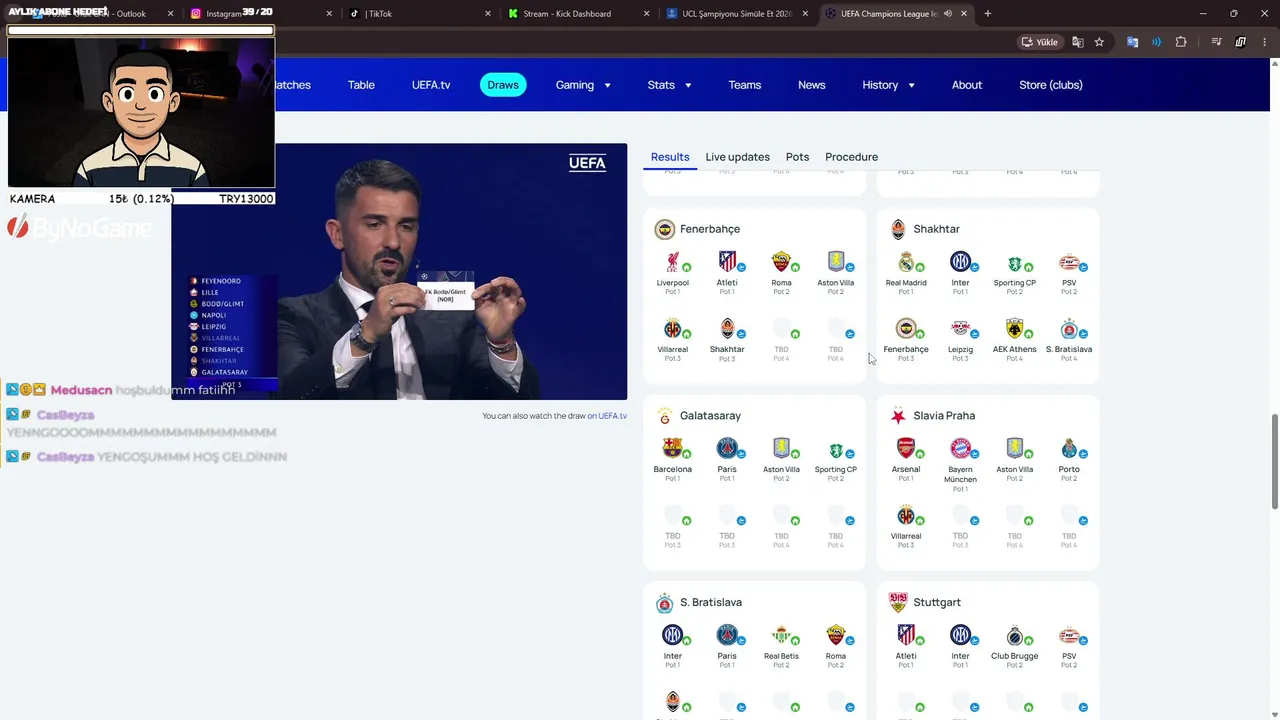Open the media controls toolbar icon

[x=1216, y=42]
